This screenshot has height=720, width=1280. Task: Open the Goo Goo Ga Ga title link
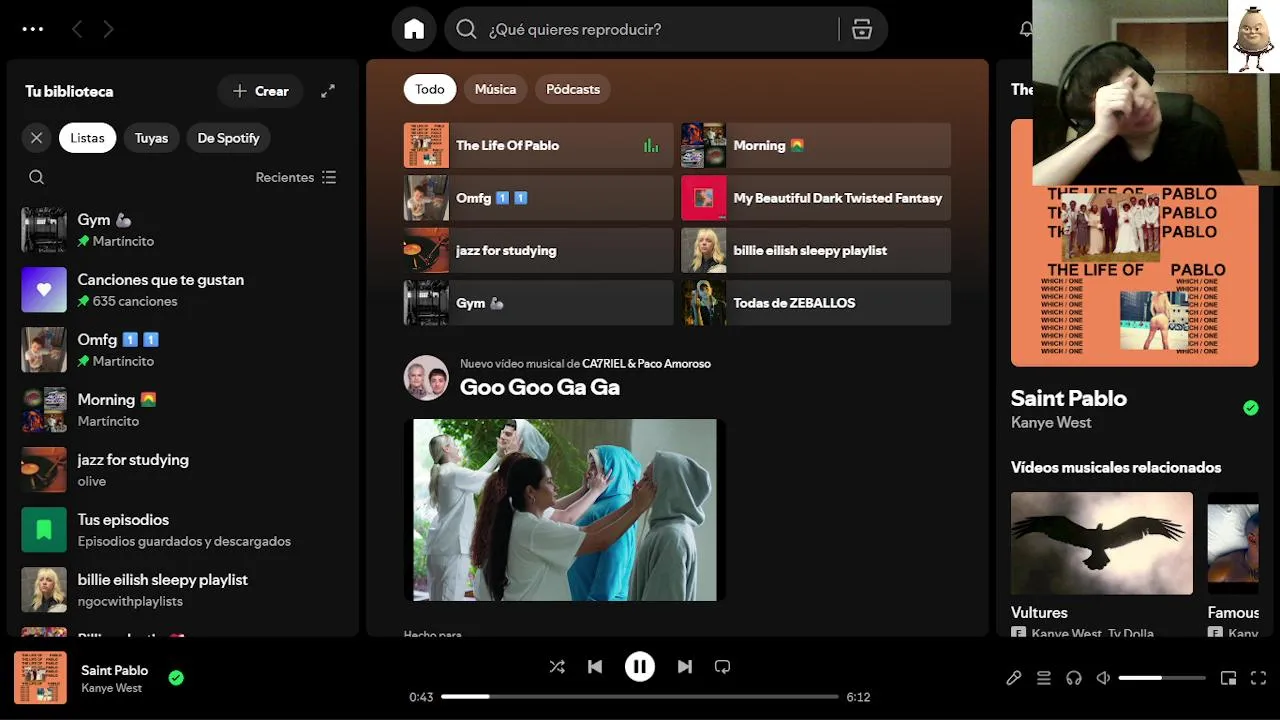pos(540,387)
